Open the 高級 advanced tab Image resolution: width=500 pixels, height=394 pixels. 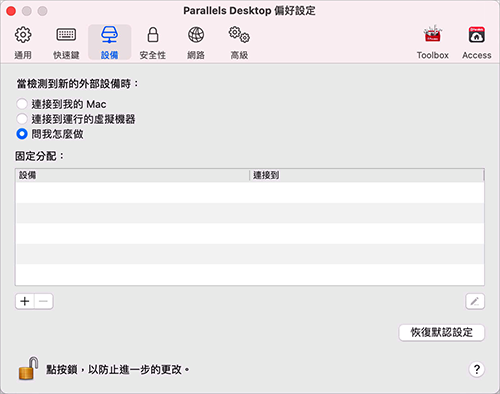(x=239, y=43)
